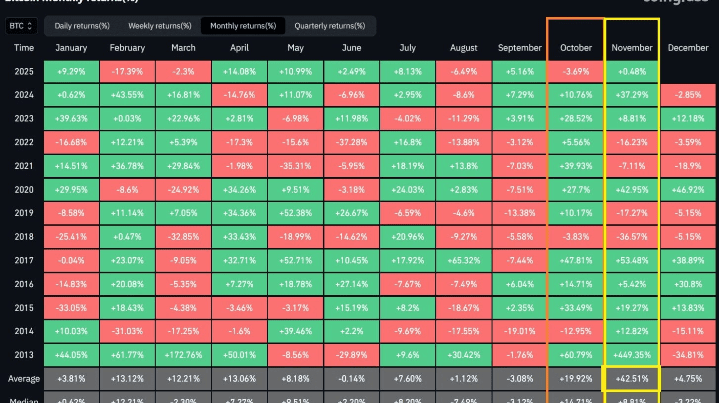Click the -3.08% September average cell
Image resolution: width=719 pixels, height=403 pixels.
pyautogui.click(x=520, y=379)
